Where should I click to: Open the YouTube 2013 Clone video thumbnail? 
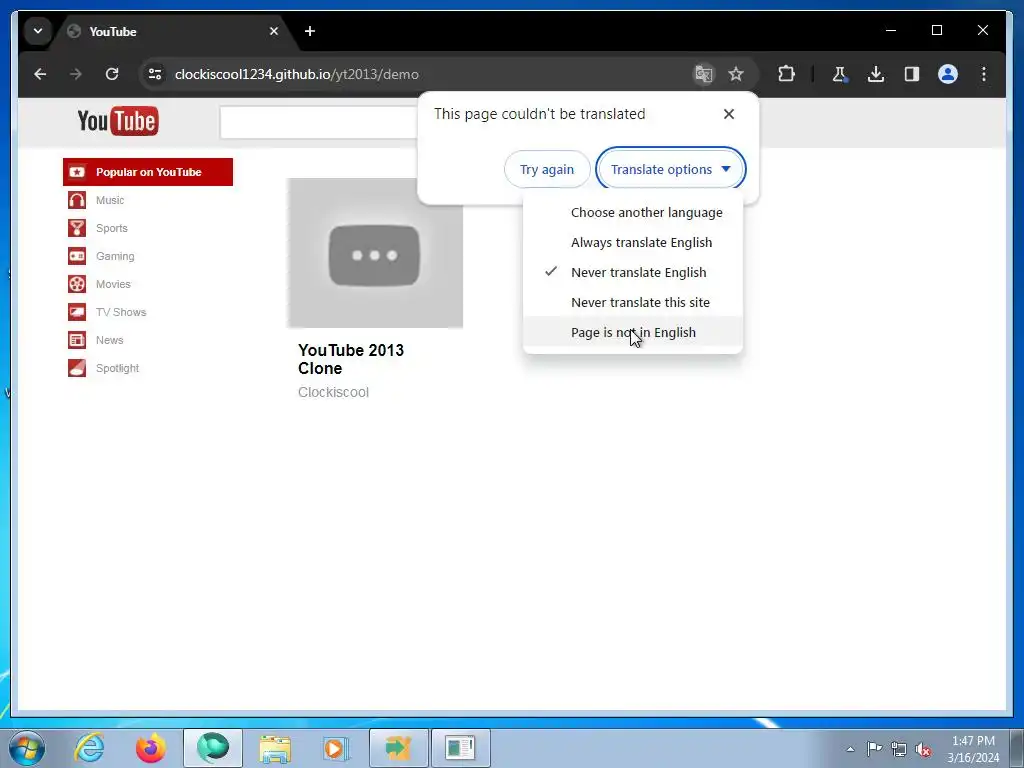375,253
